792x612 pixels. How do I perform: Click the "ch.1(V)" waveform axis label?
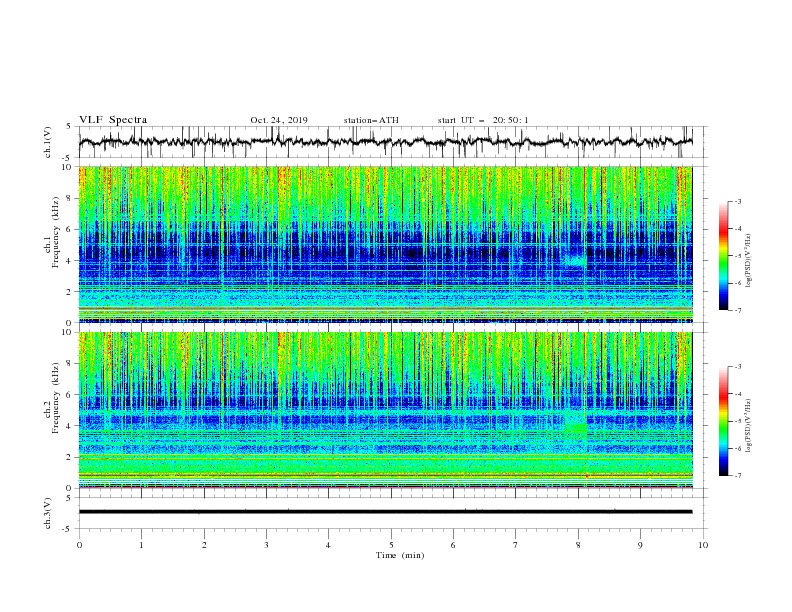tap(48, 142)
